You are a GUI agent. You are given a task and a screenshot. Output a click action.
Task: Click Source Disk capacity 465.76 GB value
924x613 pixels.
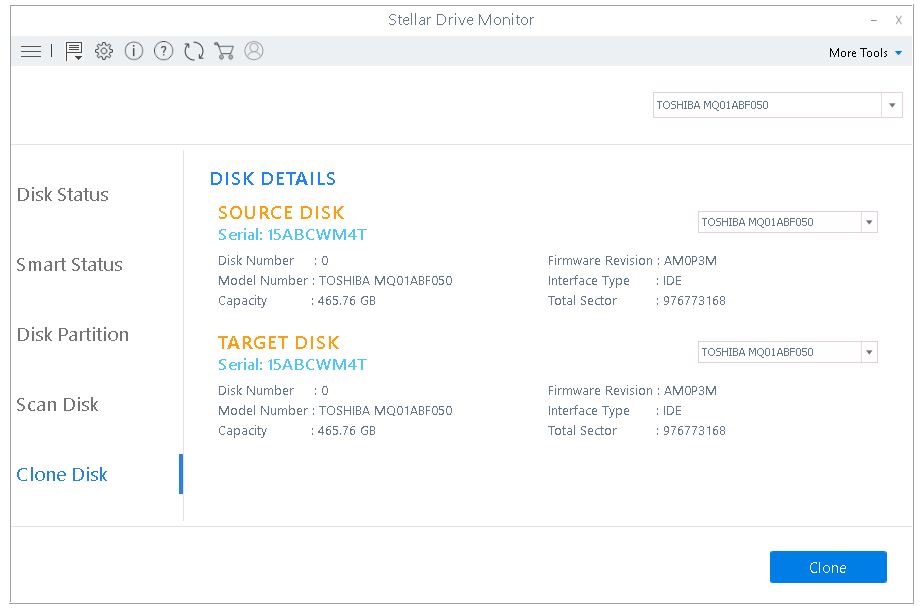click(346, 301)
